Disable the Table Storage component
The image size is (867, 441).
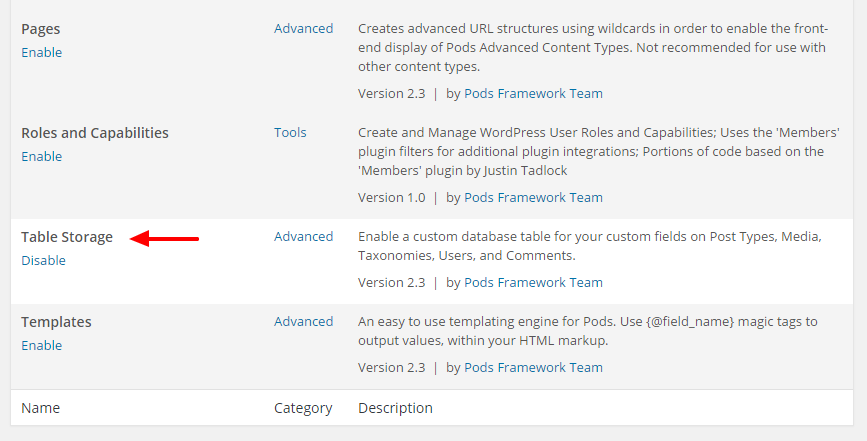tap(43, 260)
